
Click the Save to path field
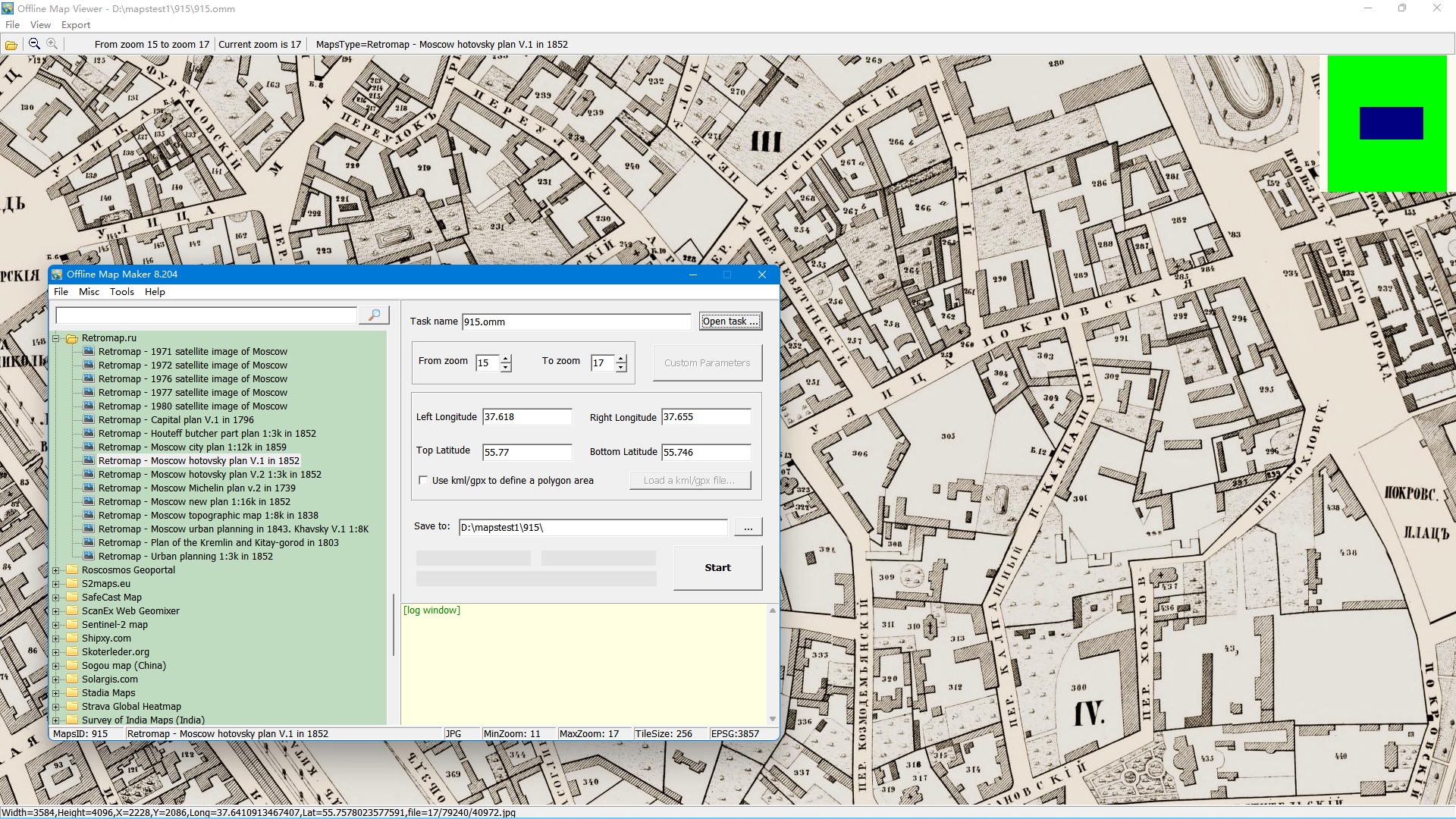(x=593, y=528)
